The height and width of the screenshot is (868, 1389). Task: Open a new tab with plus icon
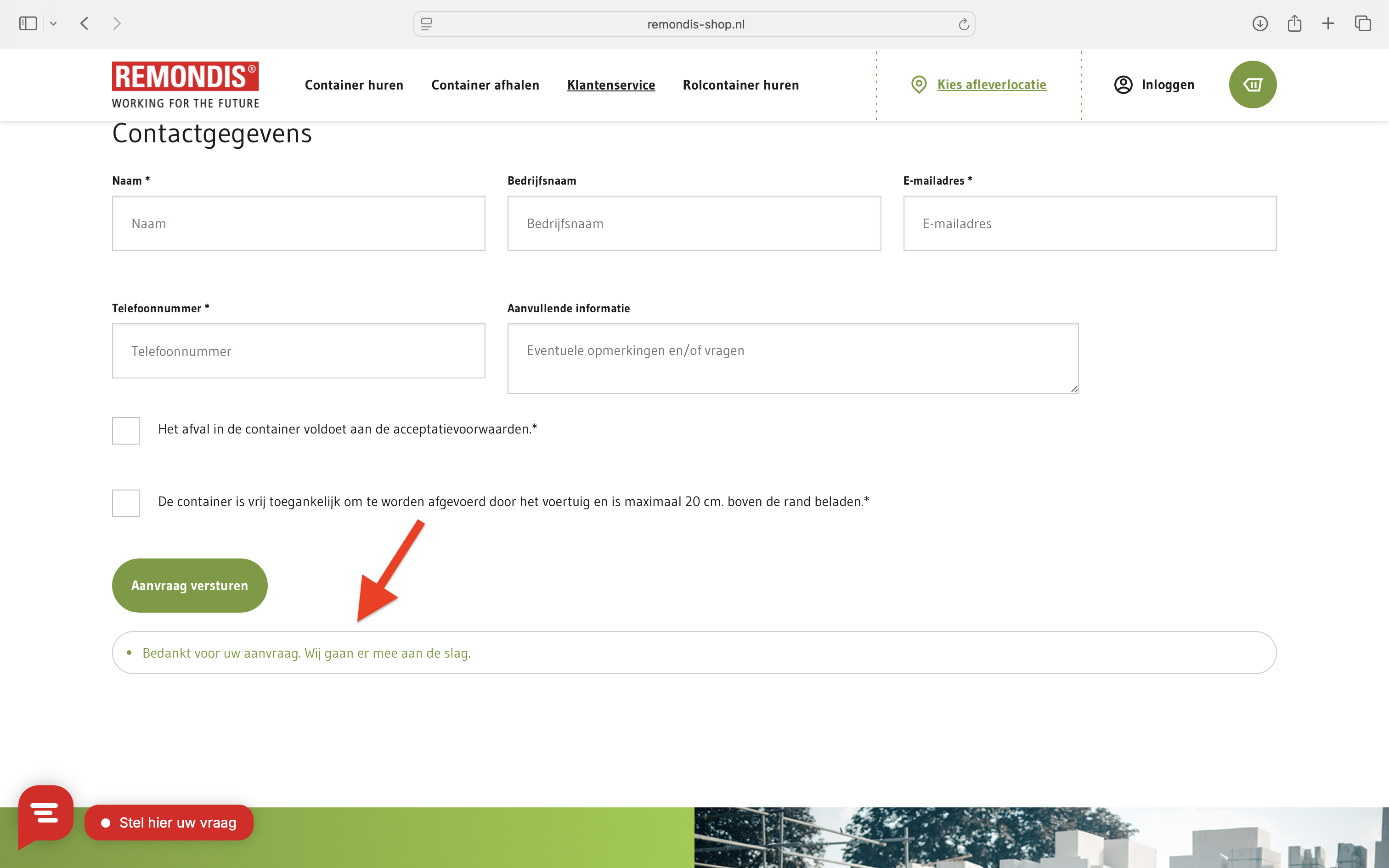[x=1327, y=23]
